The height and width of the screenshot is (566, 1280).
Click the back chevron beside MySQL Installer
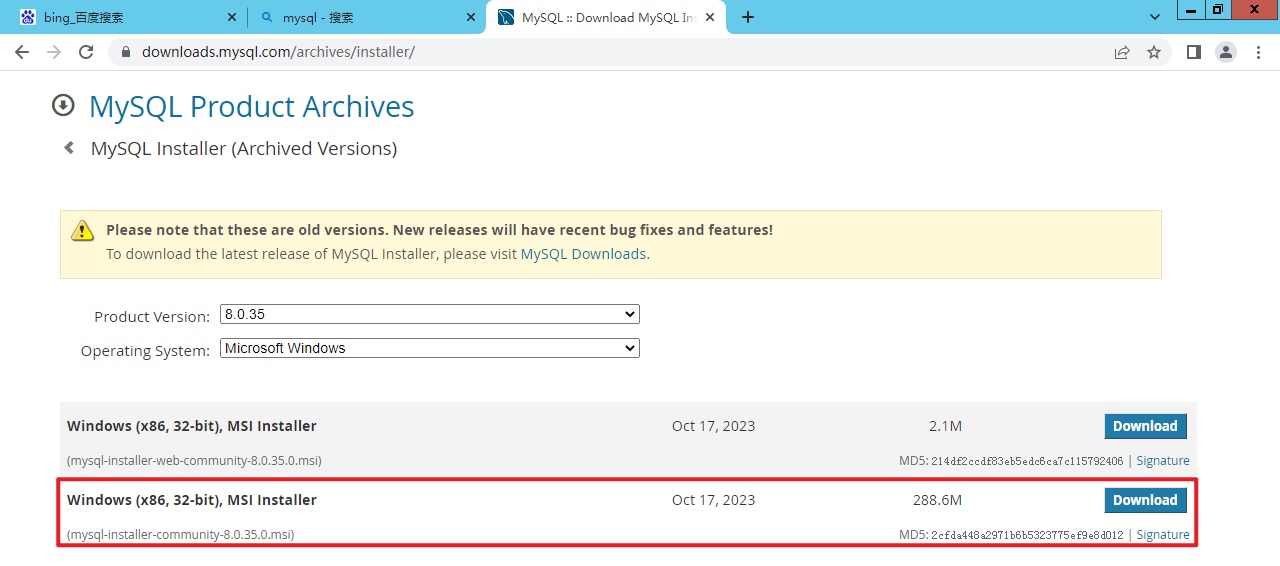(69, 148)
